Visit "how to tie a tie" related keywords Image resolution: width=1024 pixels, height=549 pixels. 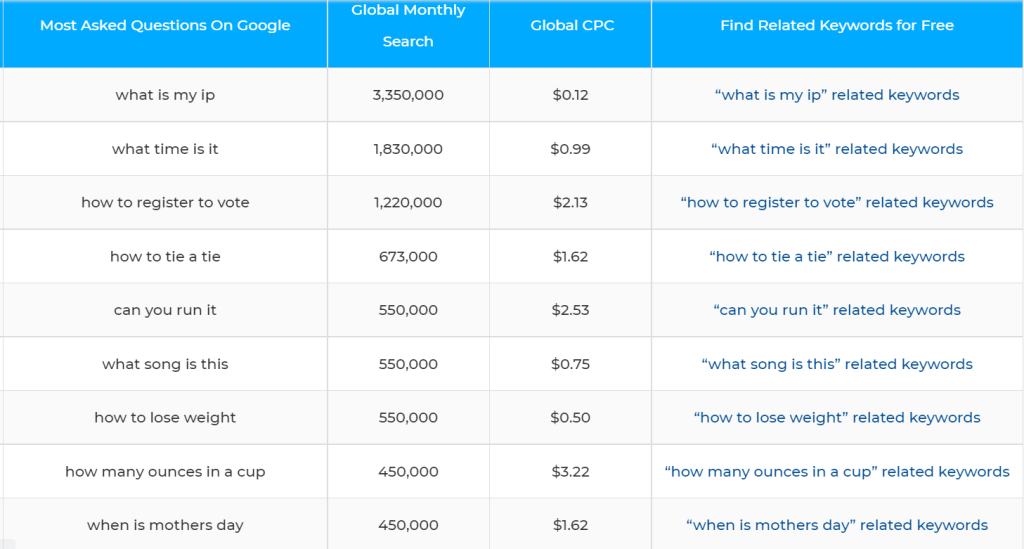(x=837, y=257)
